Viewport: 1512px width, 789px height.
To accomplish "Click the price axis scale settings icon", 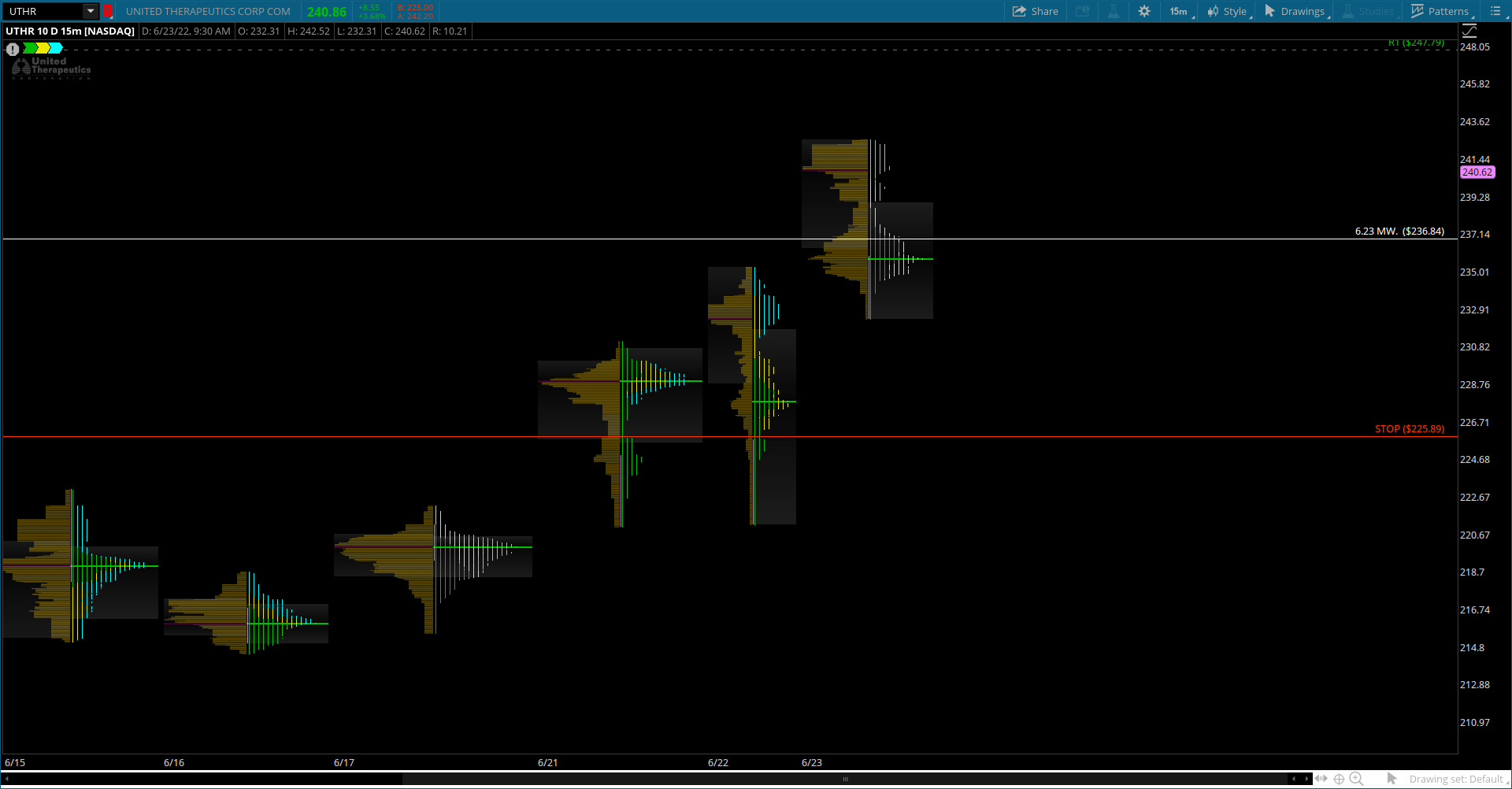I will [1469, 31].
